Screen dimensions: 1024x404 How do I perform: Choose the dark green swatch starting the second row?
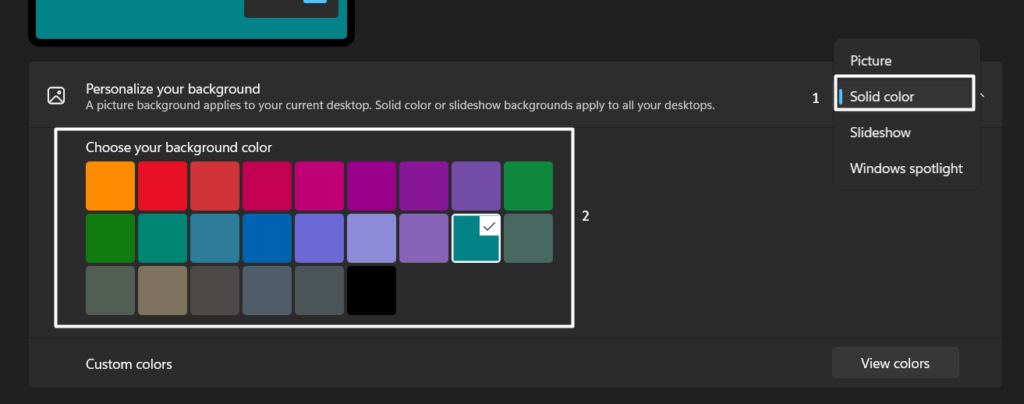click(110, 238)
